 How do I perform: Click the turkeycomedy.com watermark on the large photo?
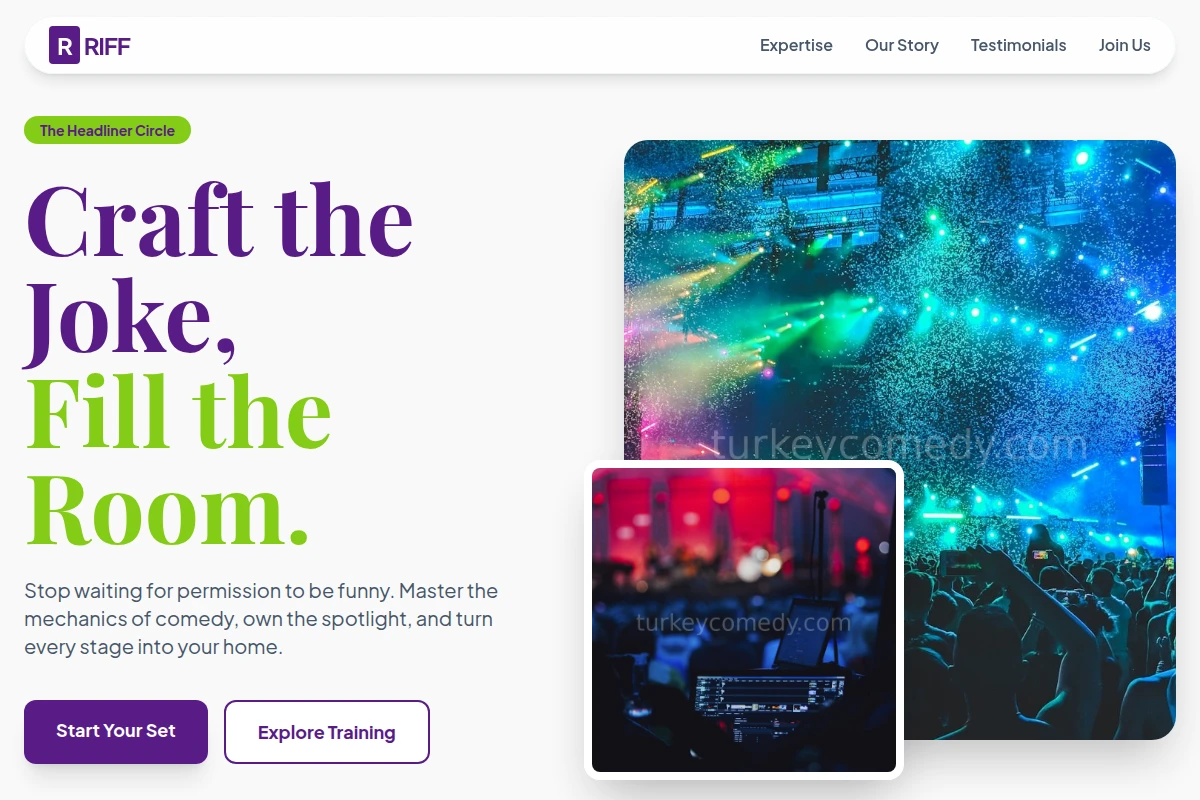[898, 444]
